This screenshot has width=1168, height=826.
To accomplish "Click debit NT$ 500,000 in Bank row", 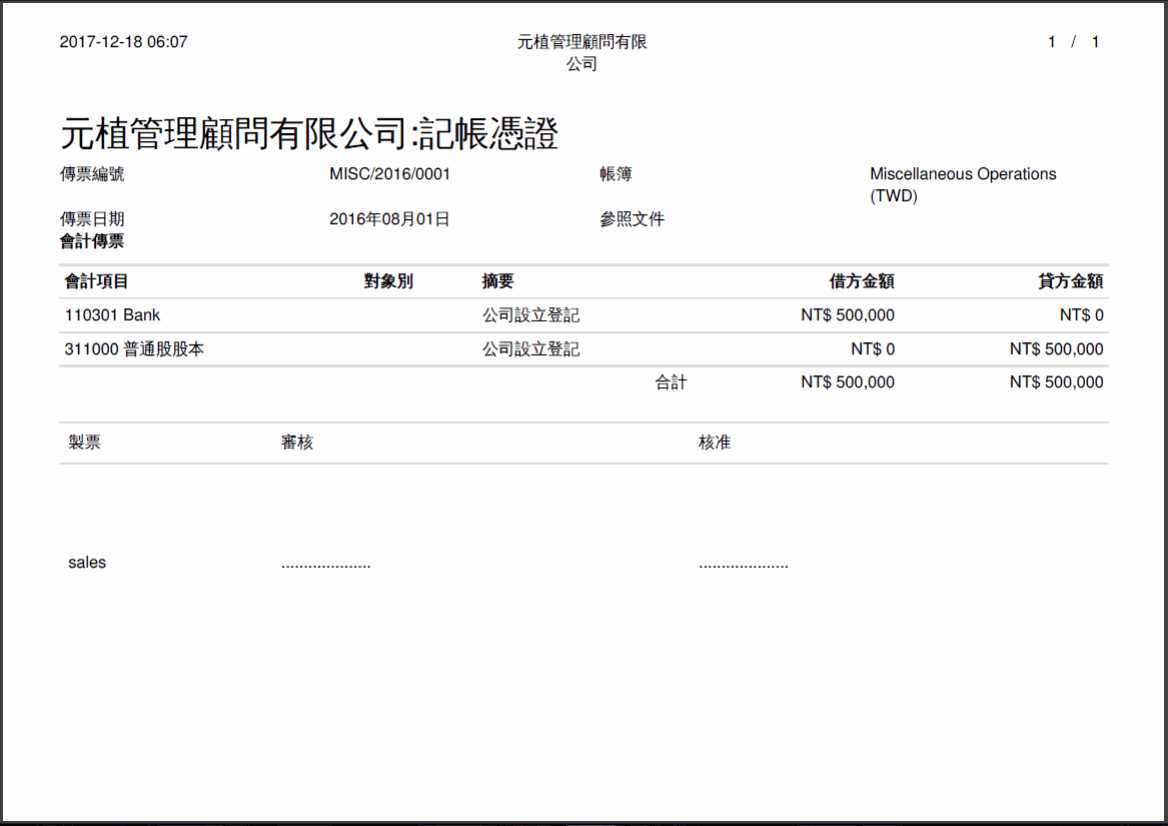I will [848, 315].
